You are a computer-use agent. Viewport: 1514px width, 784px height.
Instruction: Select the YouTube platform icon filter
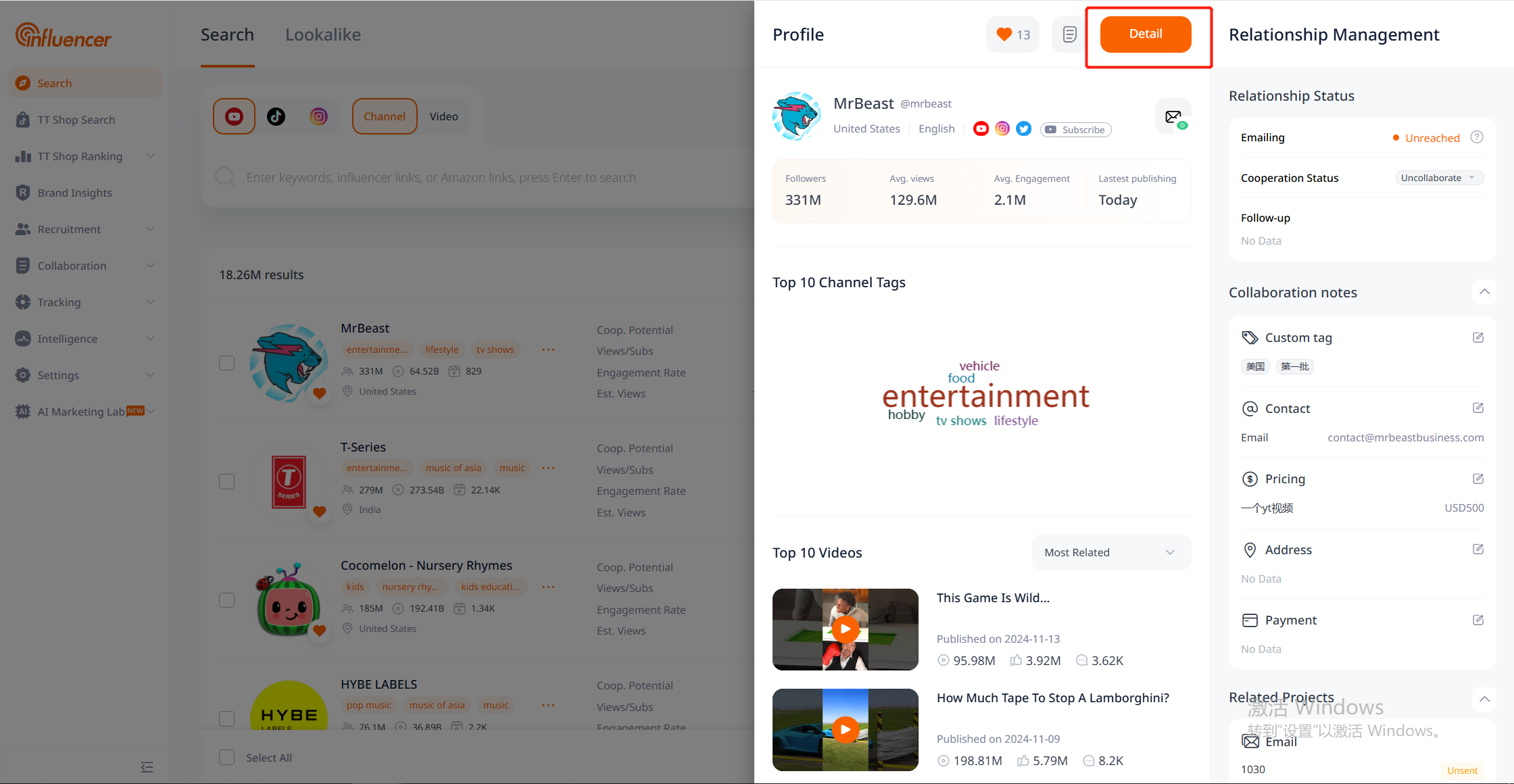[x=234, y=116]
